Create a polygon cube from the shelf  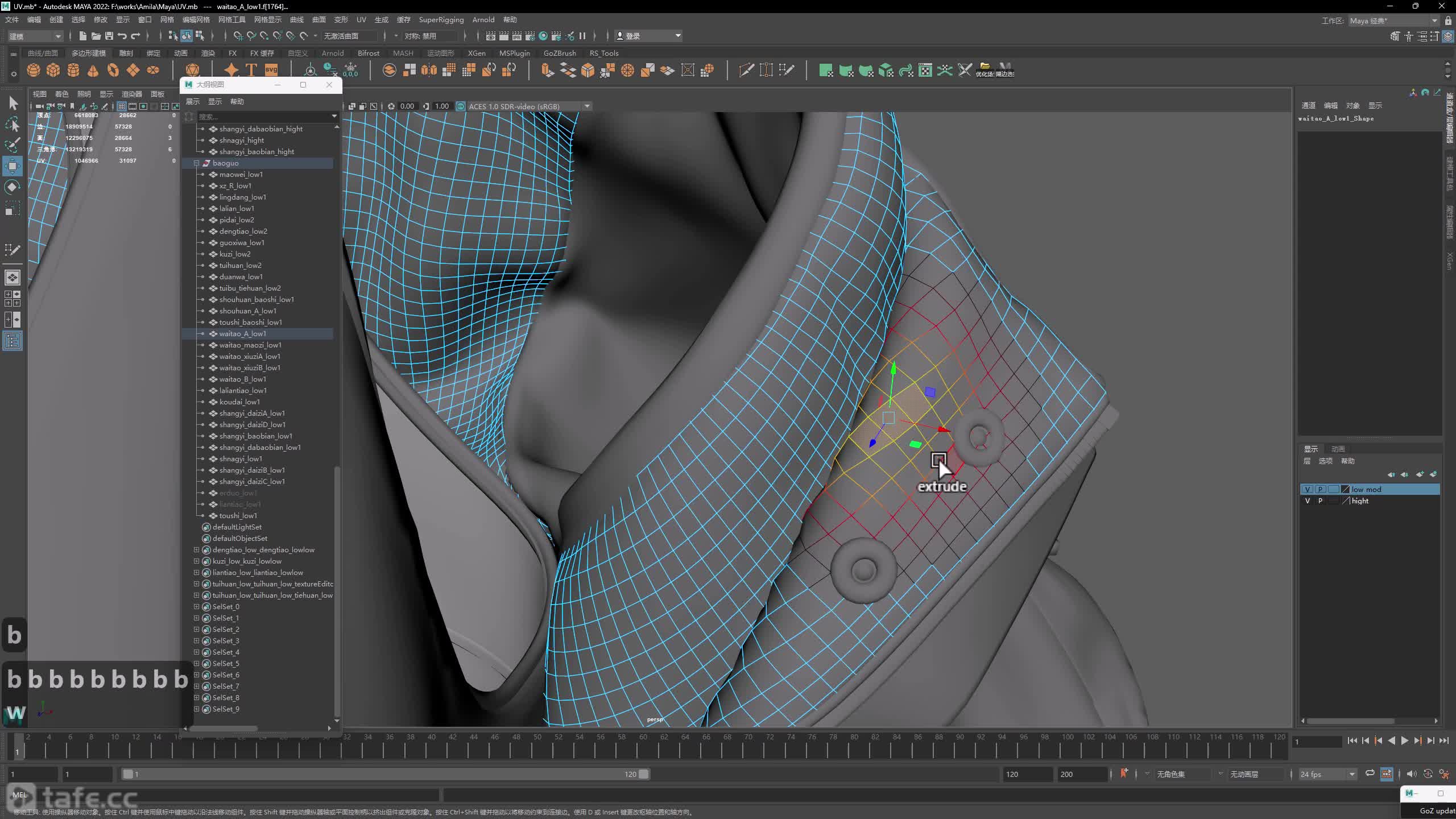[53, 70]
